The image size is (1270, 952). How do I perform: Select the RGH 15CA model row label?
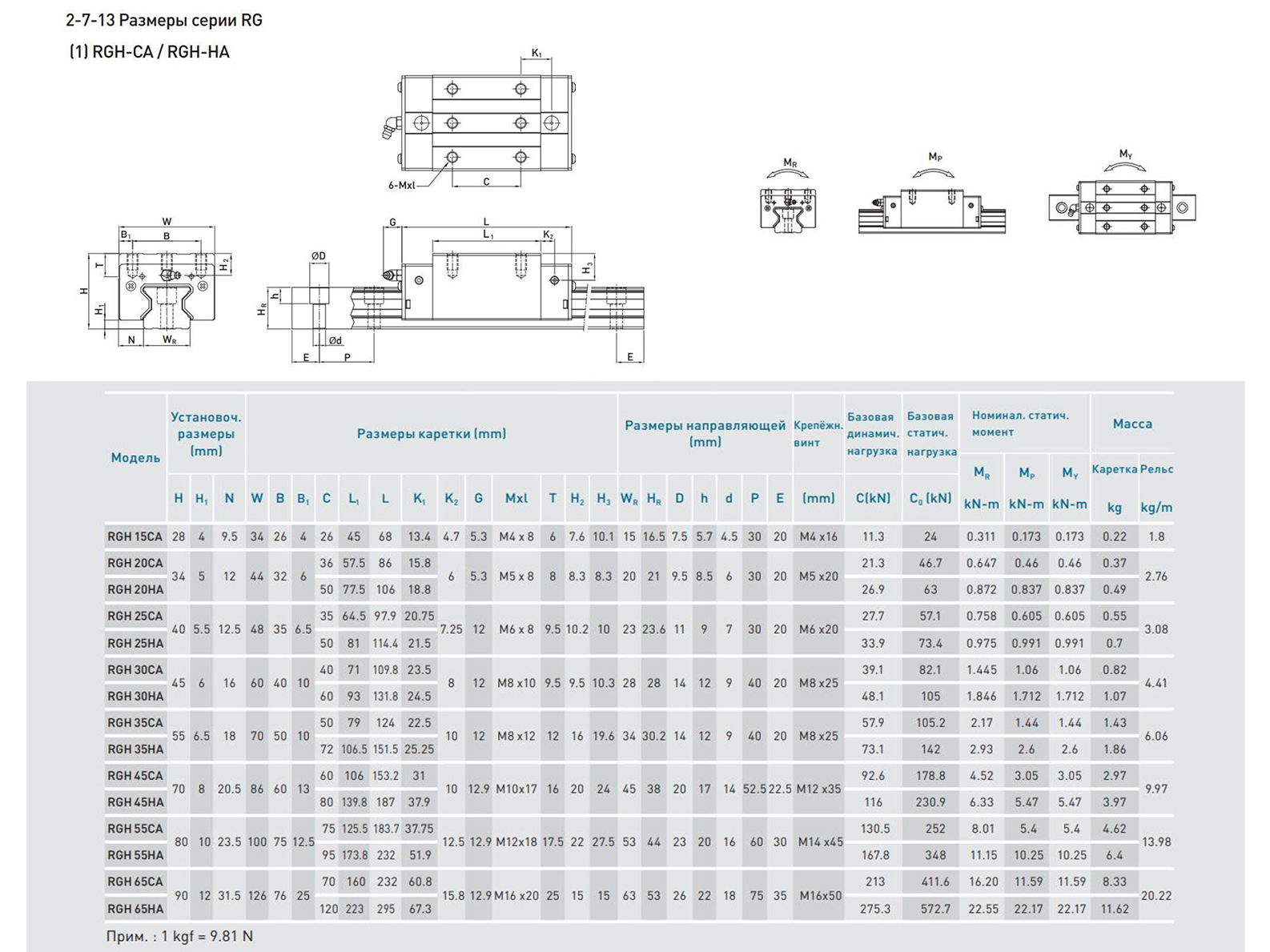[x=135, y=536]
